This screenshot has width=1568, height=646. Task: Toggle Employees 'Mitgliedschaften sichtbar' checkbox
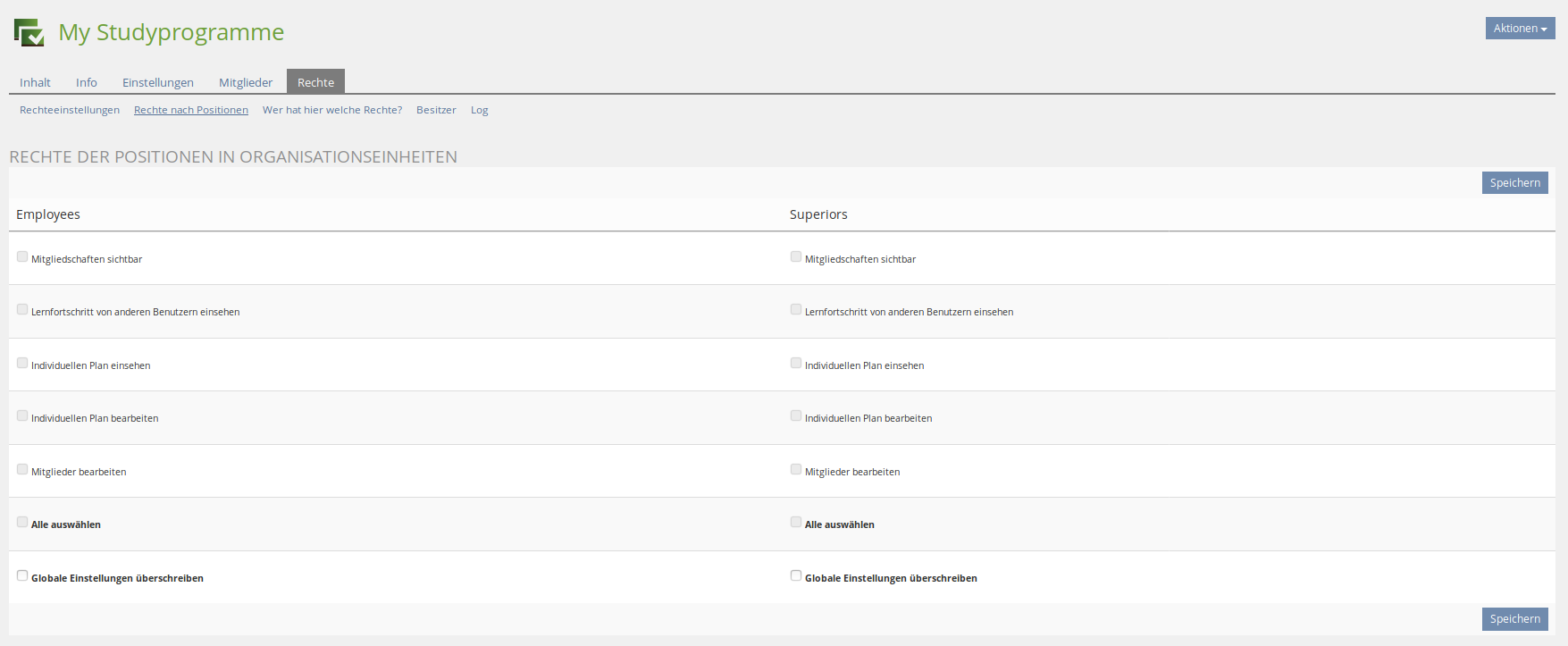pyautogui.click(x=22, y=256)
